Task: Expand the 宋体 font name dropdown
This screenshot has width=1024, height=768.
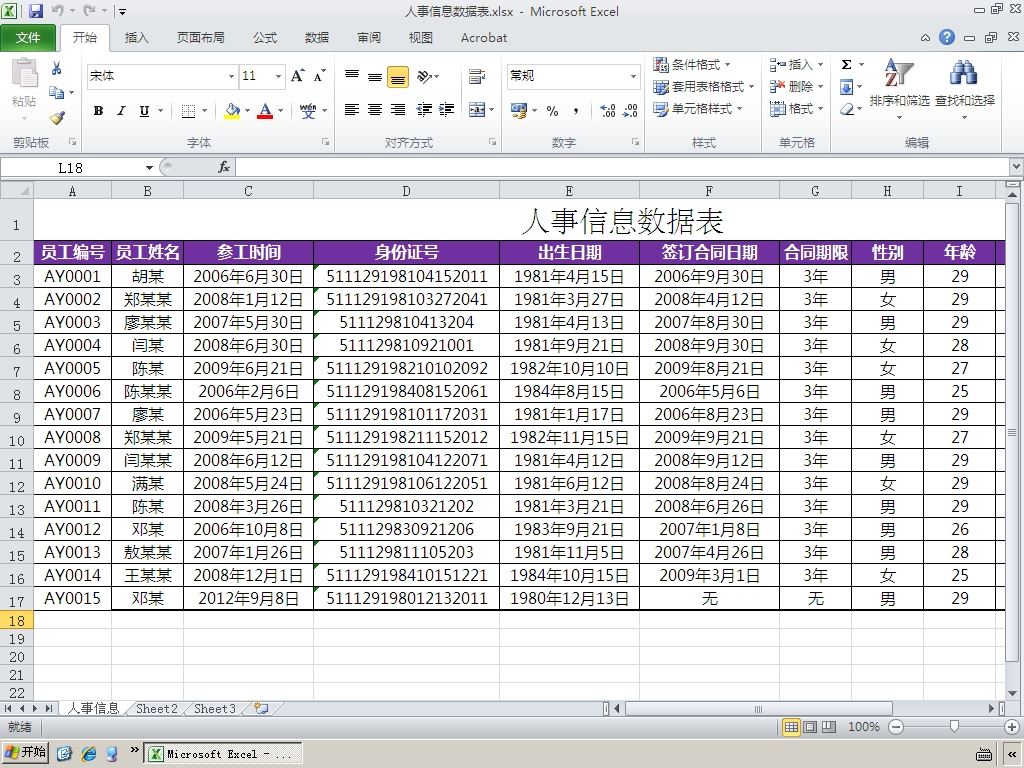Action: (x=231, y=76)
